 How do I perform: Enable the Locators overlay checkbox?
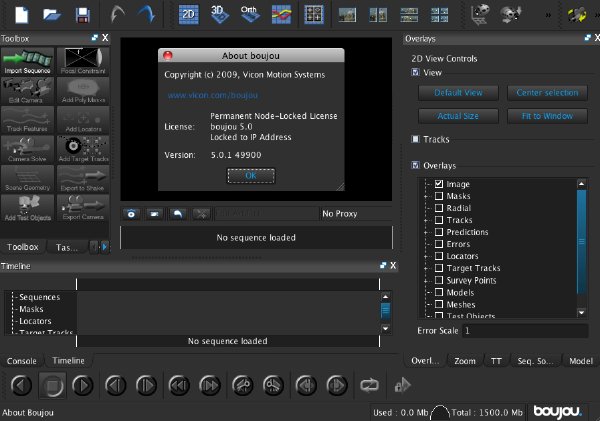439,256
